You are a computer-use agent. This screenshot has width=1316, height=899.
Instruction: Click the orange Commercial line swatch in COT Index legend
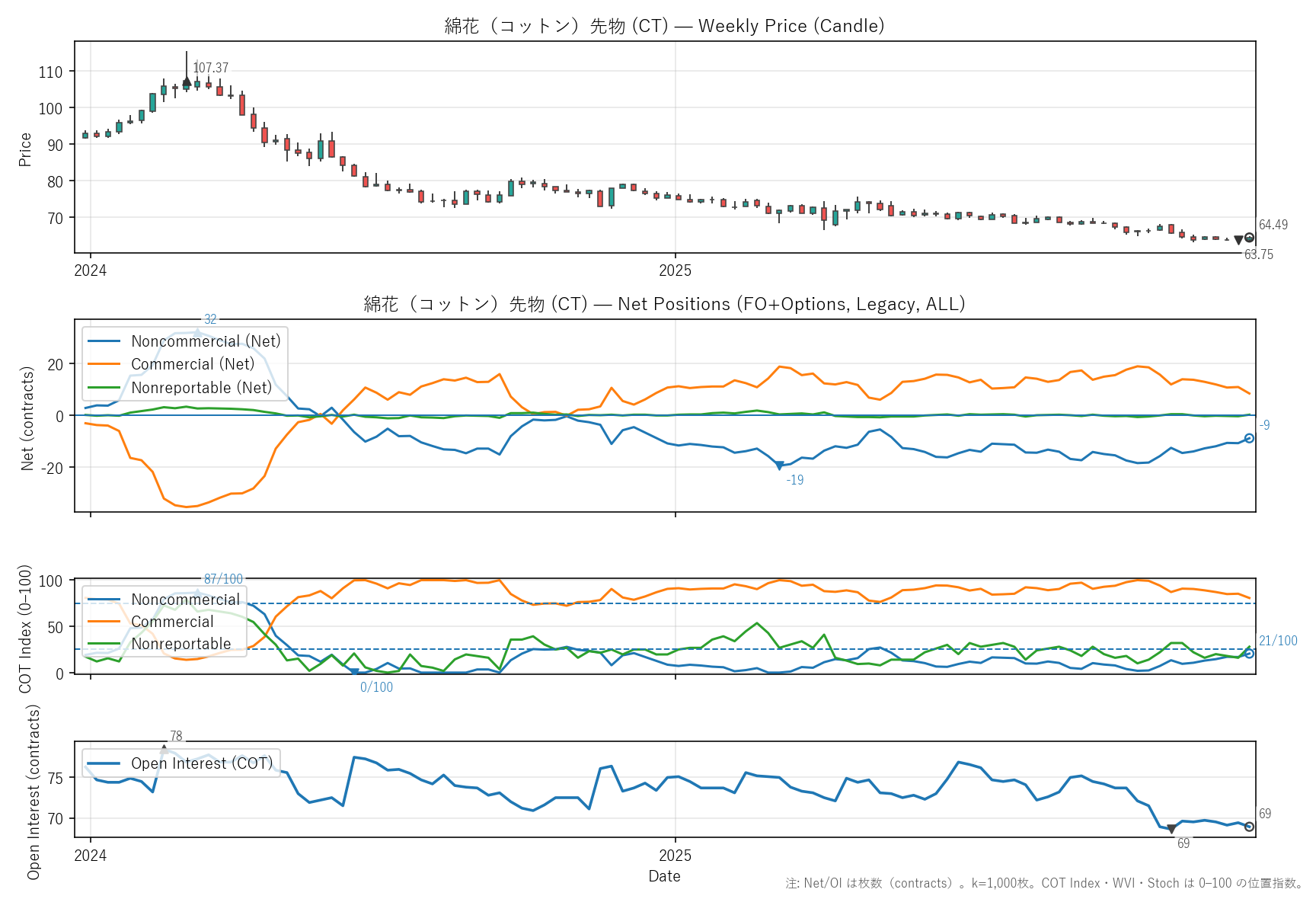point(104,622)
